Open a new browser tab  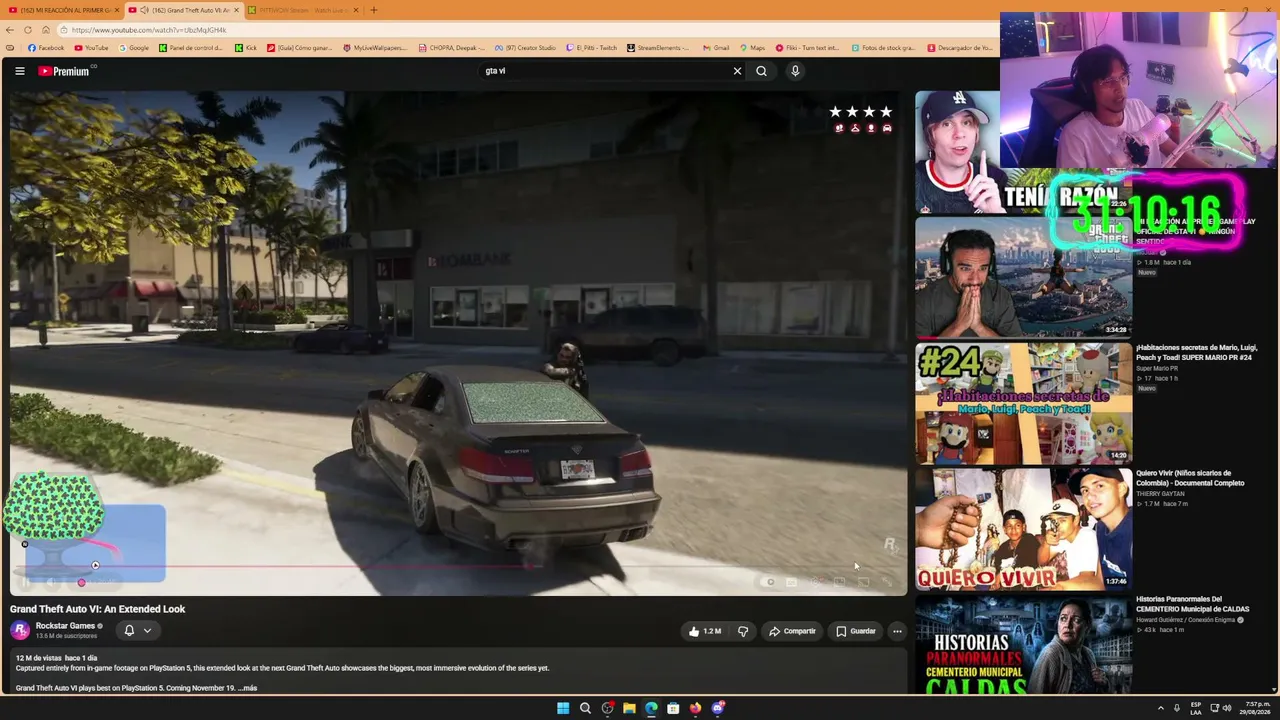pos(374,10)
